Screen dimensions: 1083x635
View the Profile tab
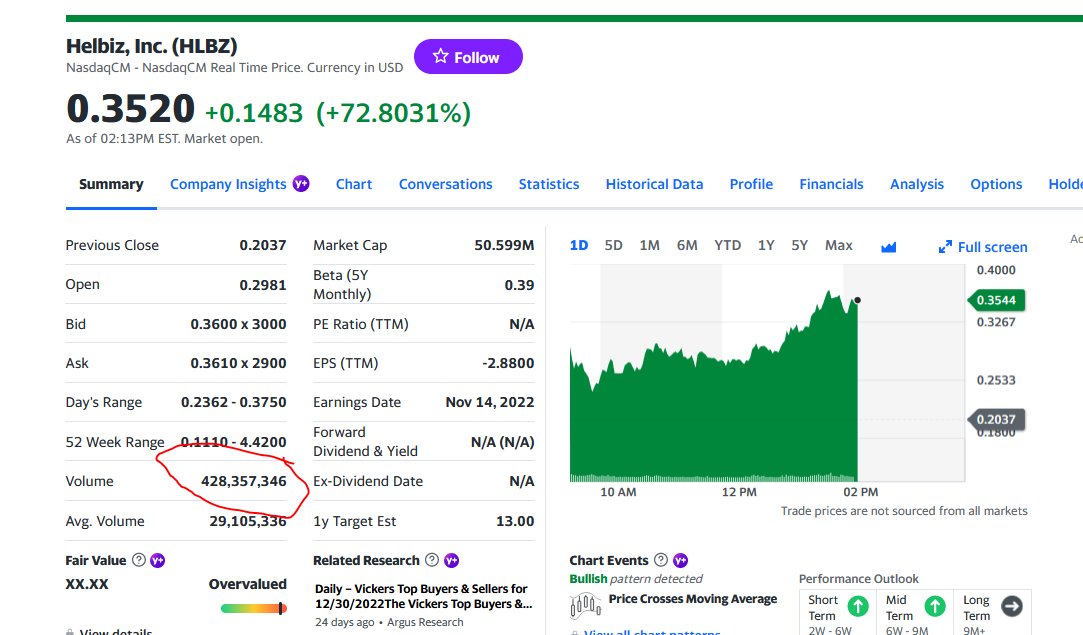coord(751,184)
